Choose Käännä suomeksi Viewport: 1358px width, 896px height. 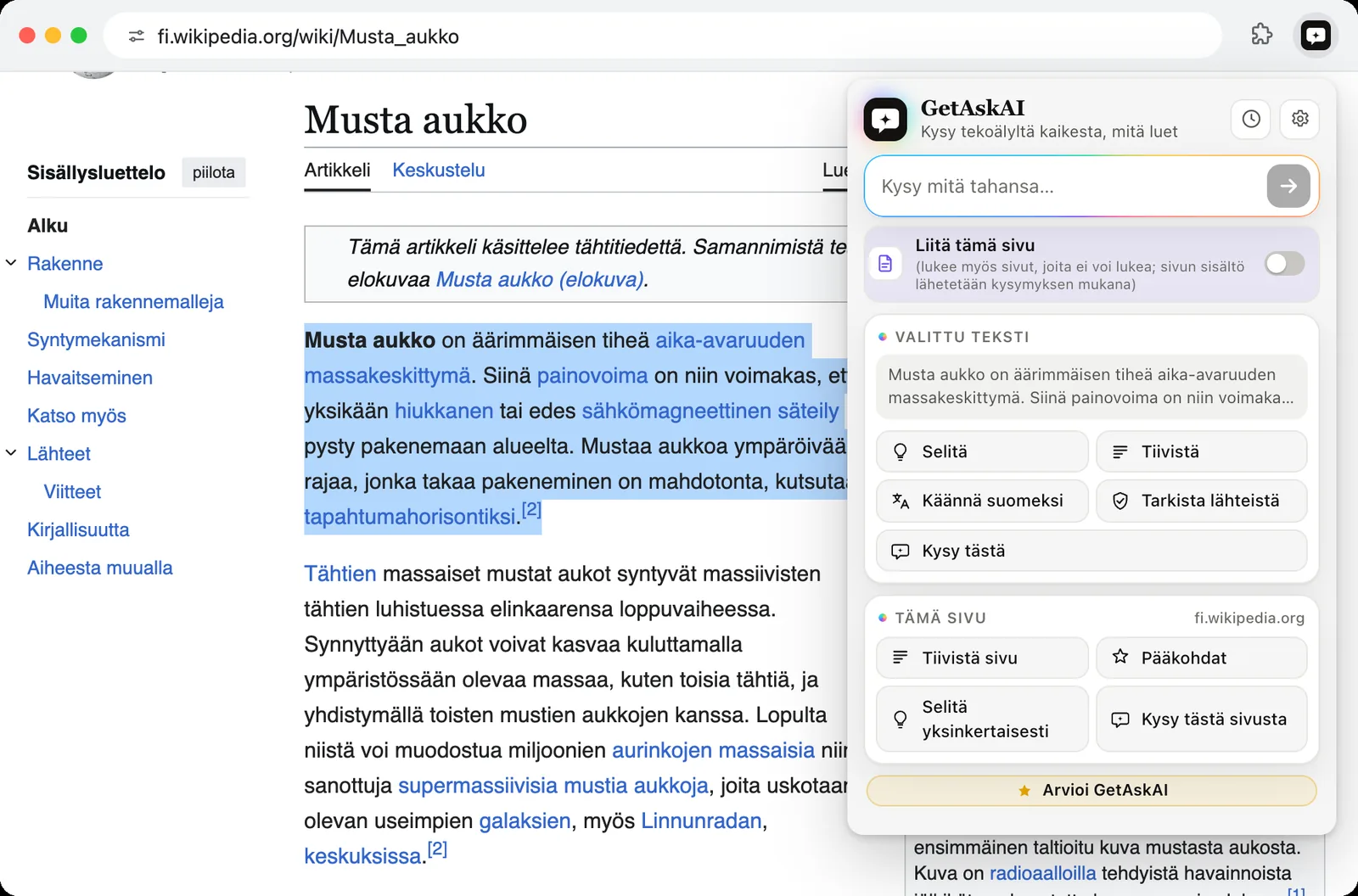tap(982, 501)
